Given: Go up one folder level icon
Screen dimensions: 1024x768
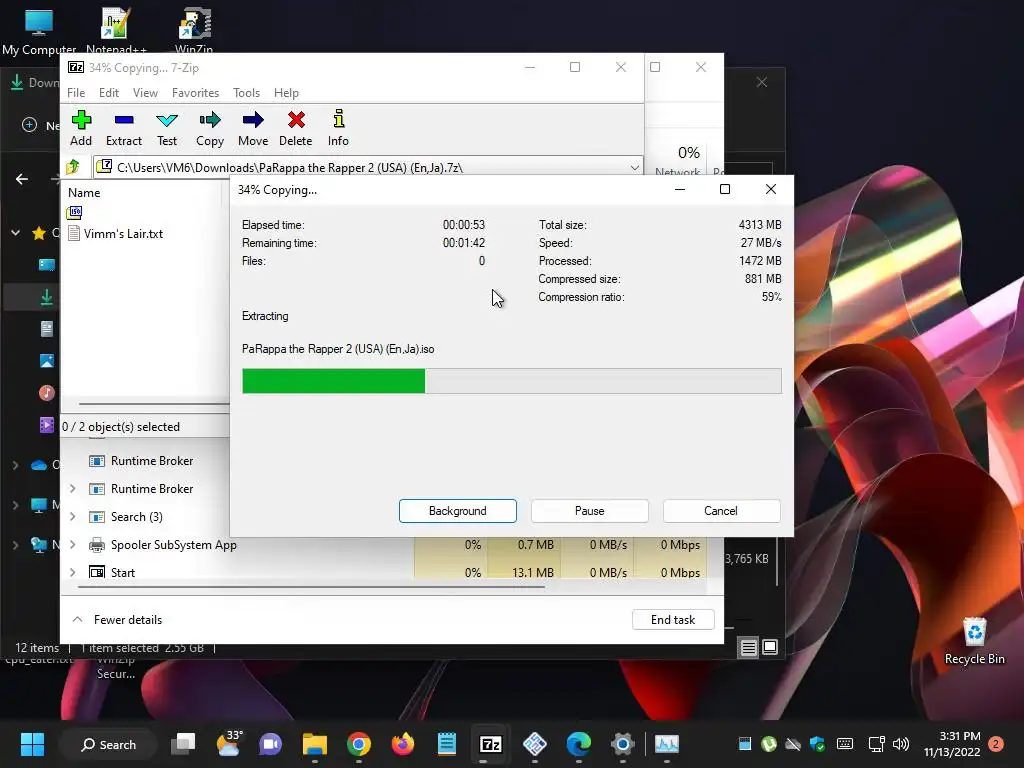Looking at the screenshot, I should (73, 167).
